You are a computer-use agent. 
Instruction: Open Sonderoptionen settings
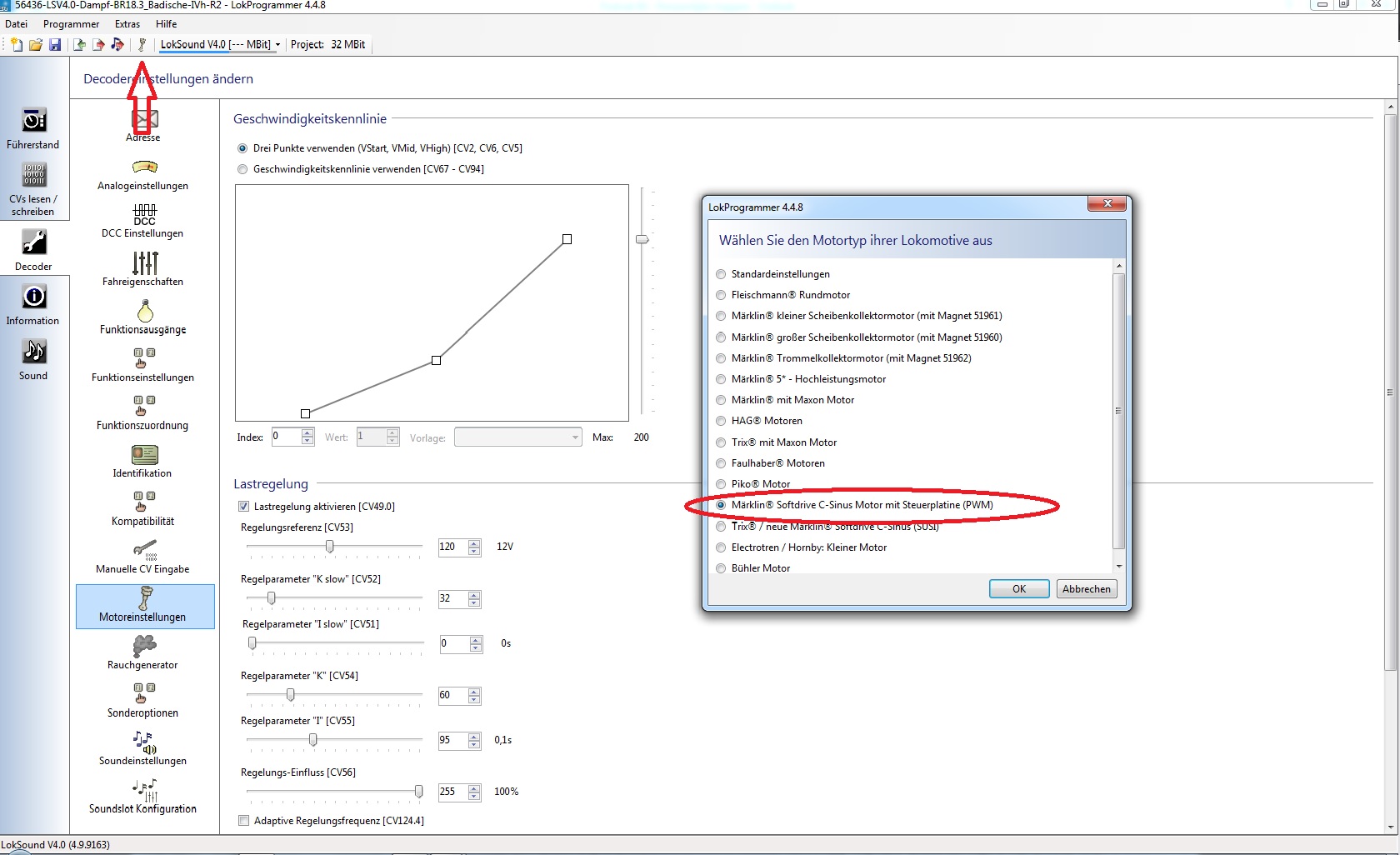(143, 701)
